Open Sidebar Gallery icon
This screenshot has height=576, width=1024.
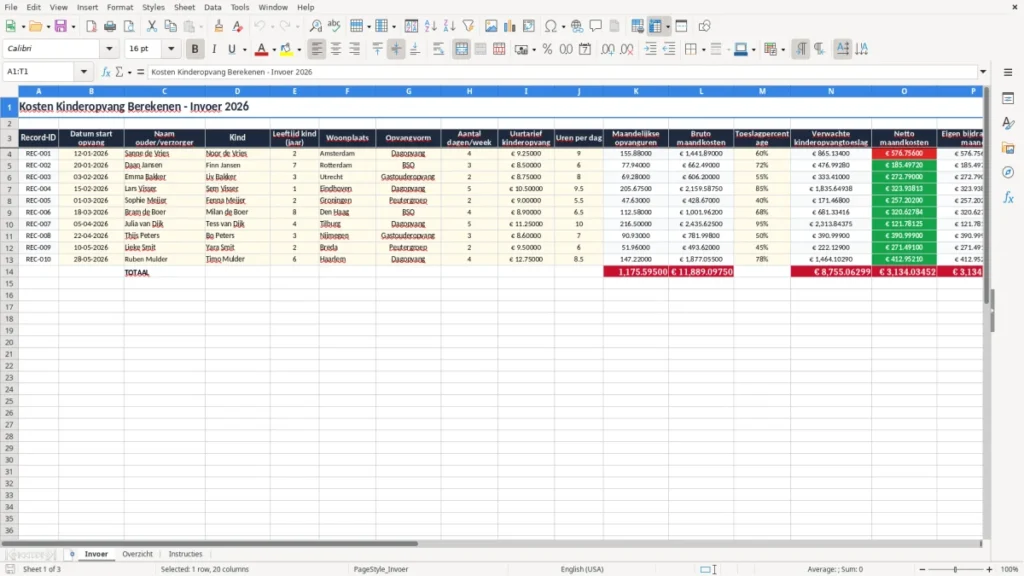[1008, 148]
